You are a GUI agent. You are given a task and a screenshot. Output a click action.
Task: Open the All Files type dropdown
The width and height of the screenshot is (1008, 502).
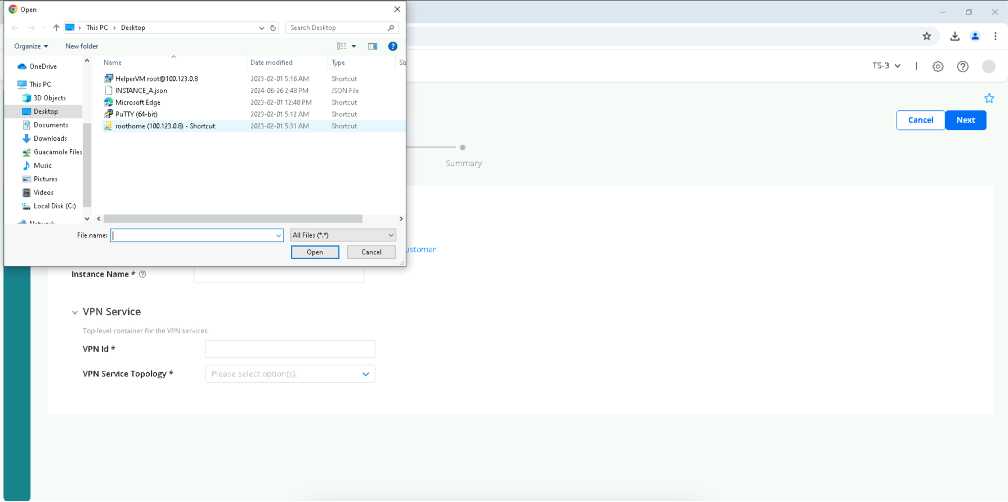pyautogui.click(x=343, y=235)
